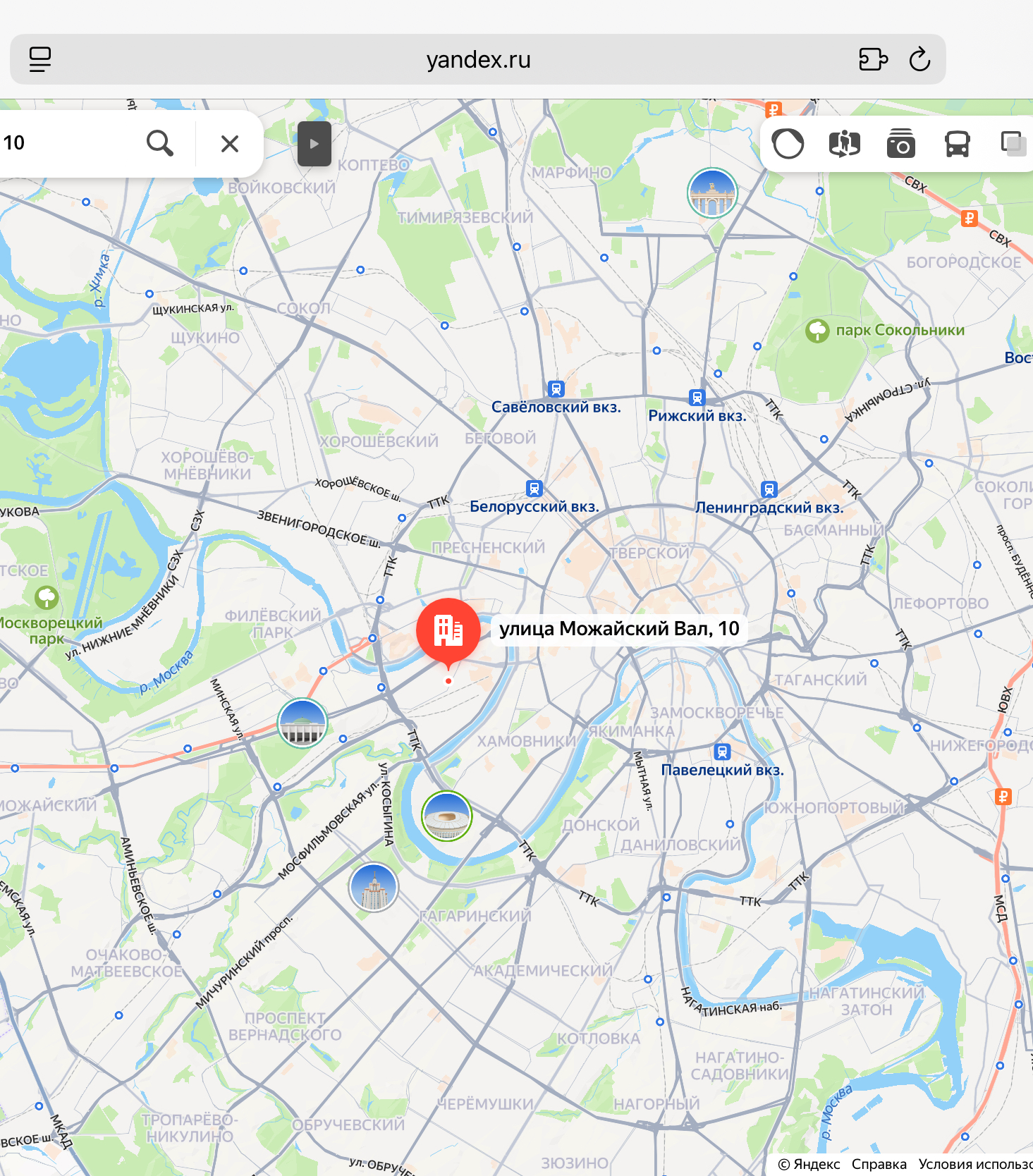Select the Ленинградский вкз. station icon

click(769, 489)
